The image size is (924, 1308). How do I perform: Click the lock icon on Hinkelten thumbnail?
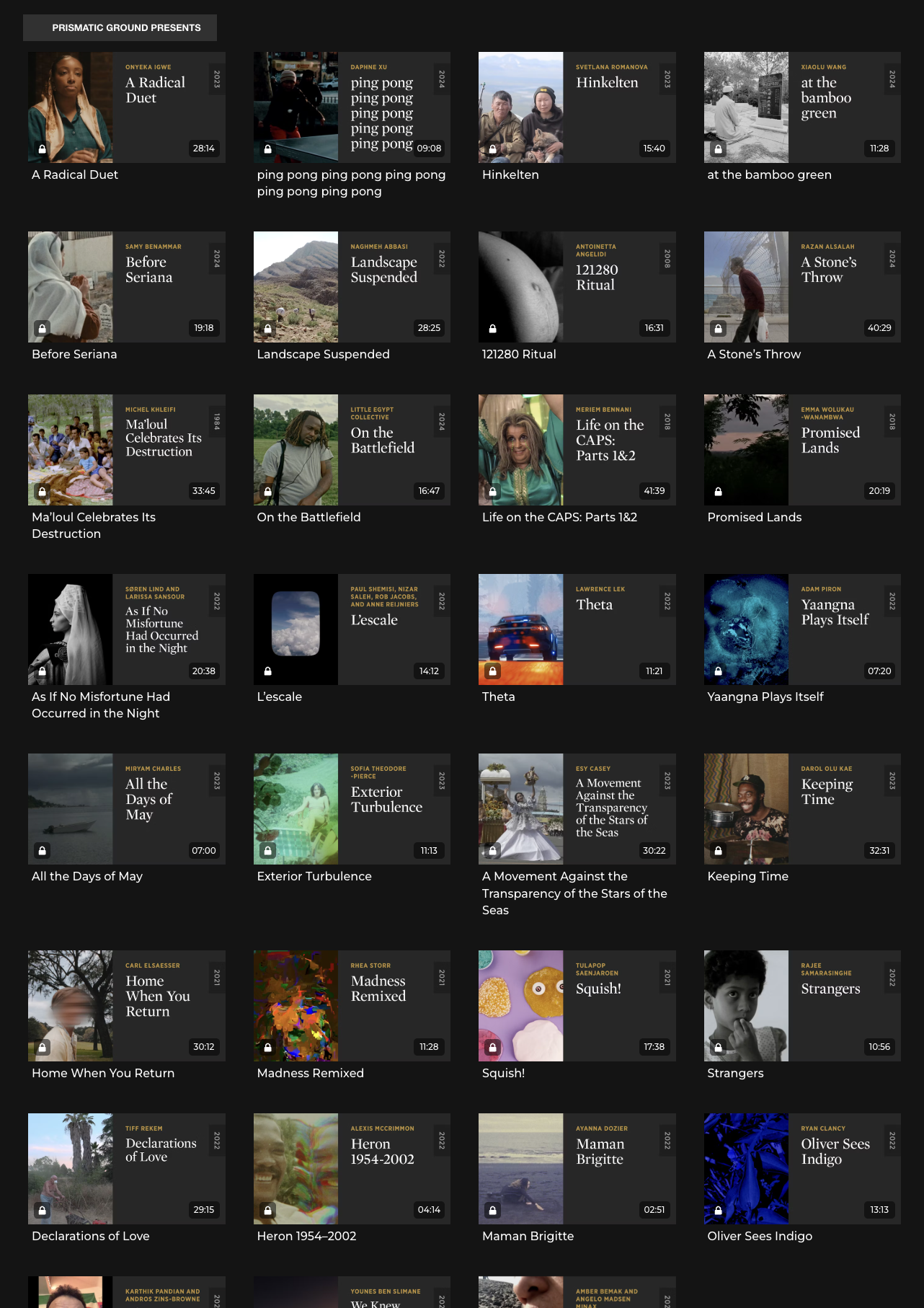(x=493, y=149)
